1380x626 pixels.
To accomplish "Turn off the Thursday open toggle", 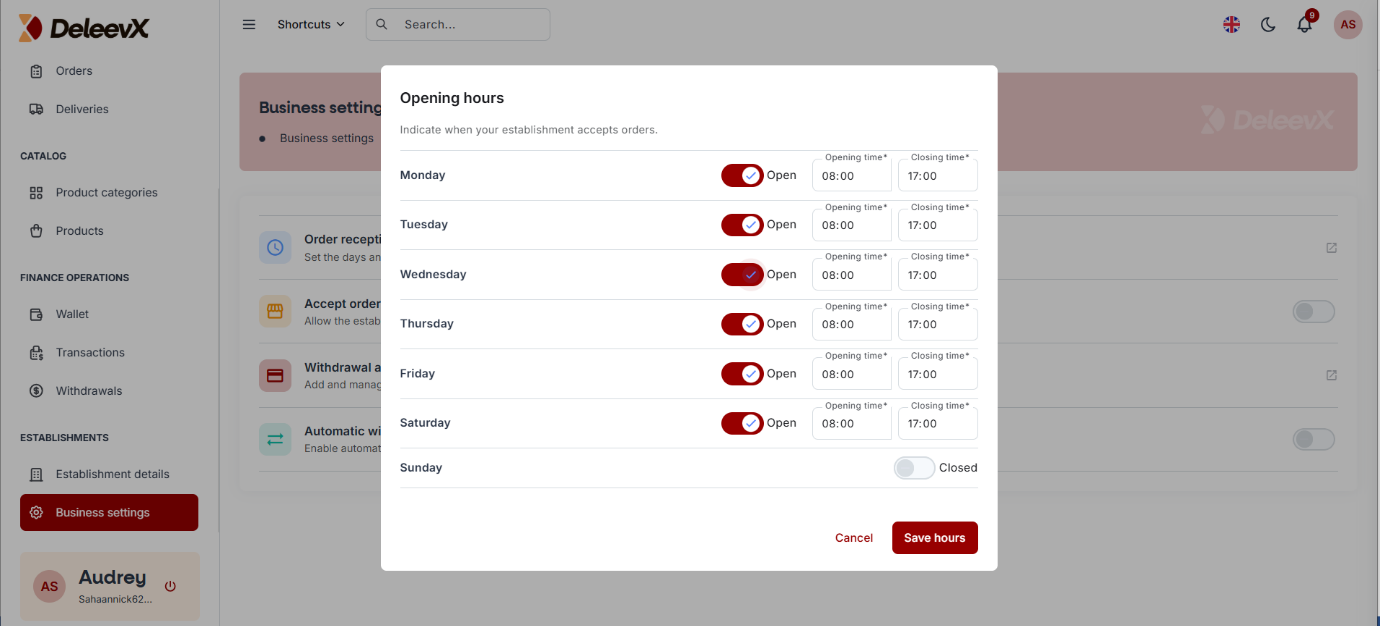I will (x=742, y=324).
